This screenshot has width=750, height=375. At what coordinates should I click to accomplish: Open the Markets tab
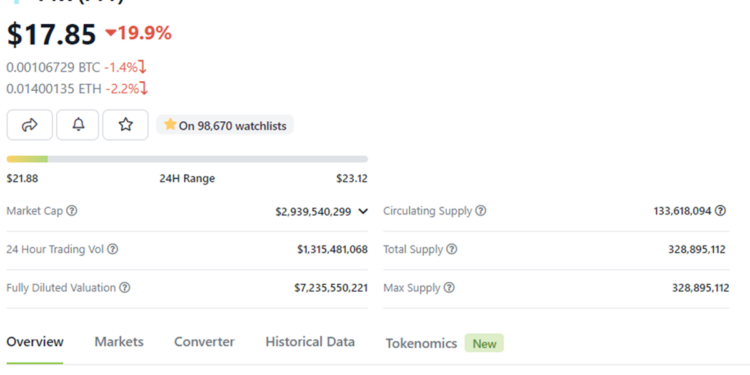pos(119,342)
